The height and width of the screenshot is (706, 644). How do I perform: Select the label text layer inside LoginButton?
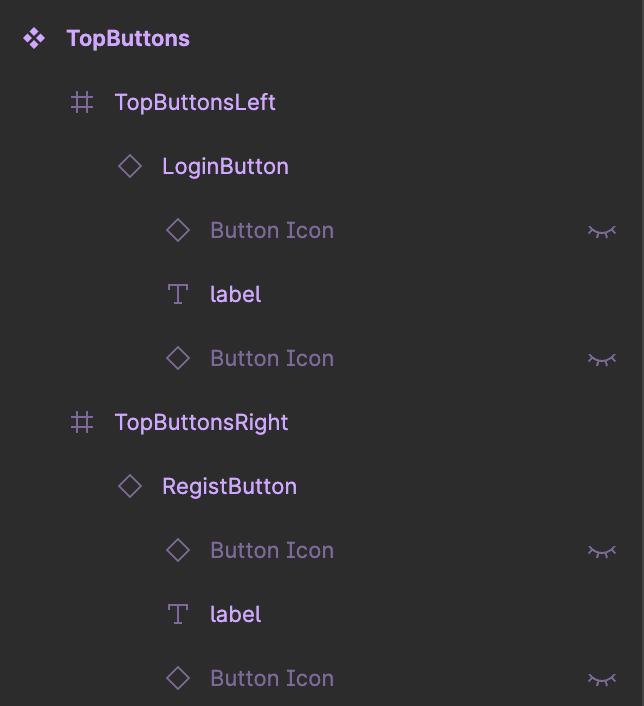[x=235, y=294]
